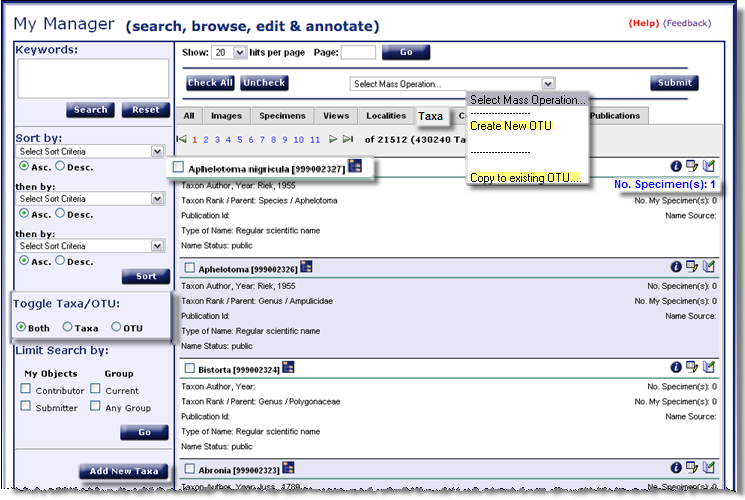Click the info icon for Aphelotoma nigricula
Viewport: 745px width, 500px height.
[676, 166]
